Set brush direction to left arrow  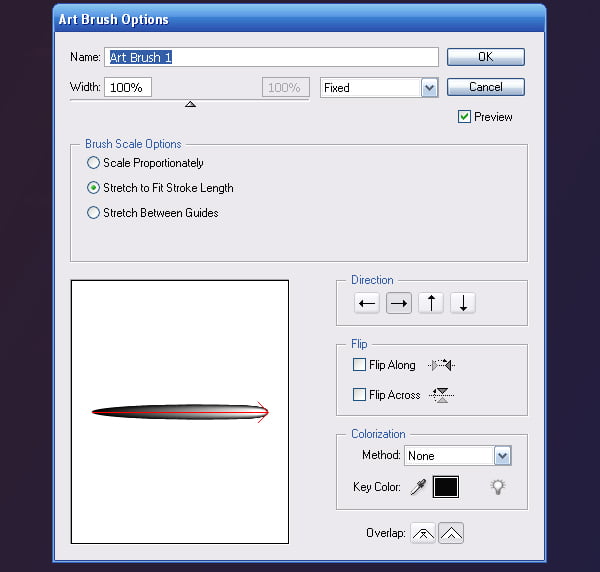pos(367,303)
